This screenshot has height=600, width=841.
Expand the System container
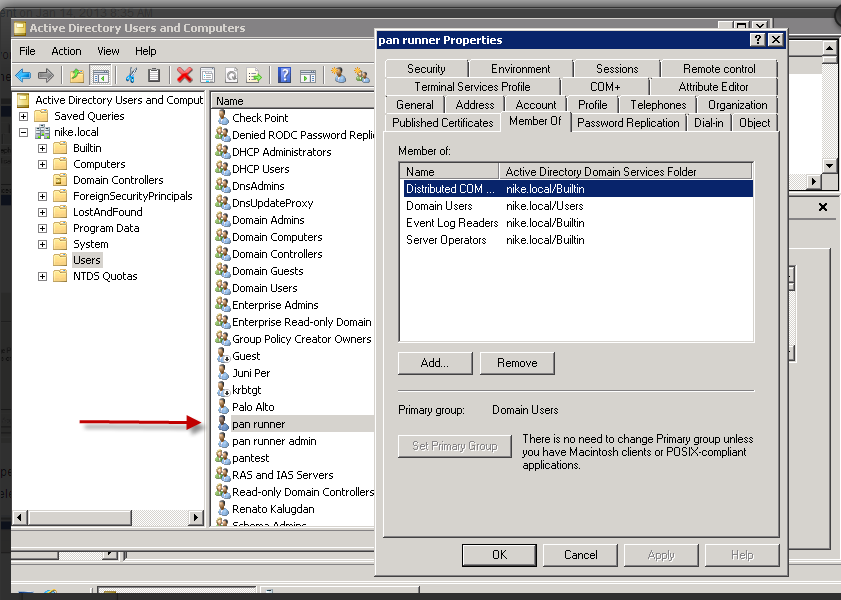tap(42, 245)
